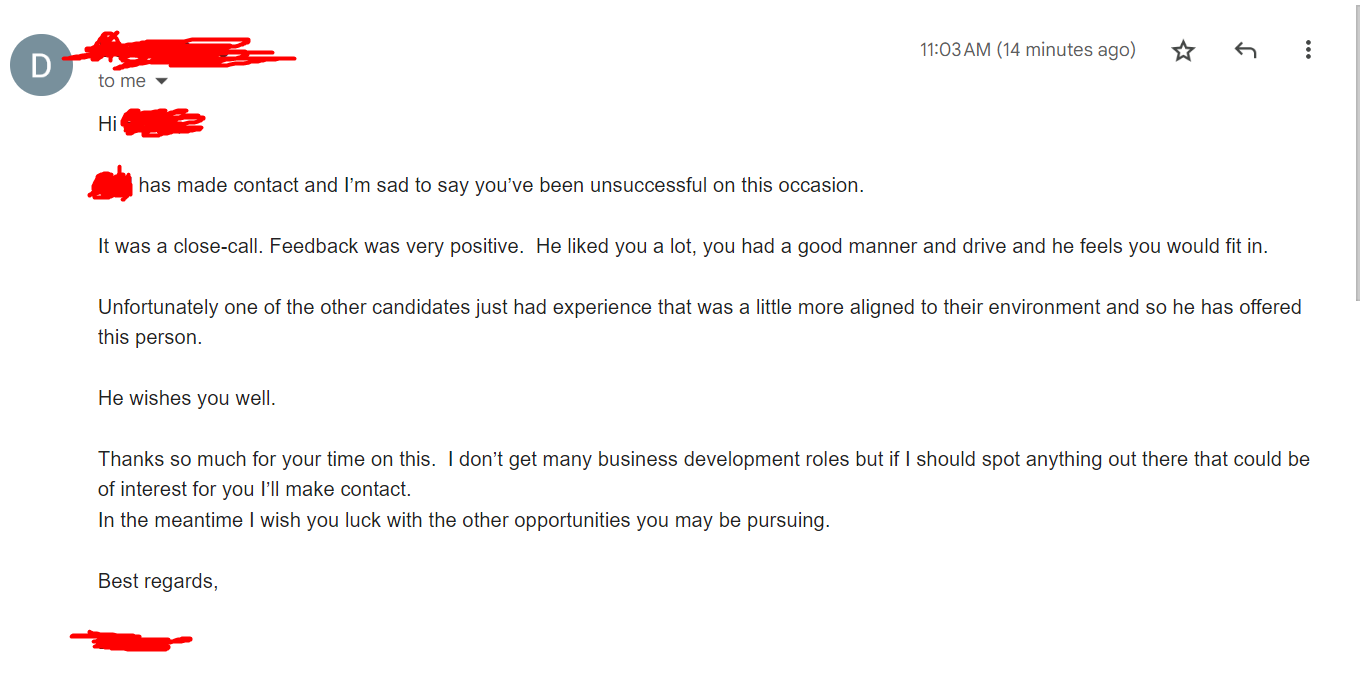Star this email message
This screenshot has width=1360, height=674.
coord(1183,51)
